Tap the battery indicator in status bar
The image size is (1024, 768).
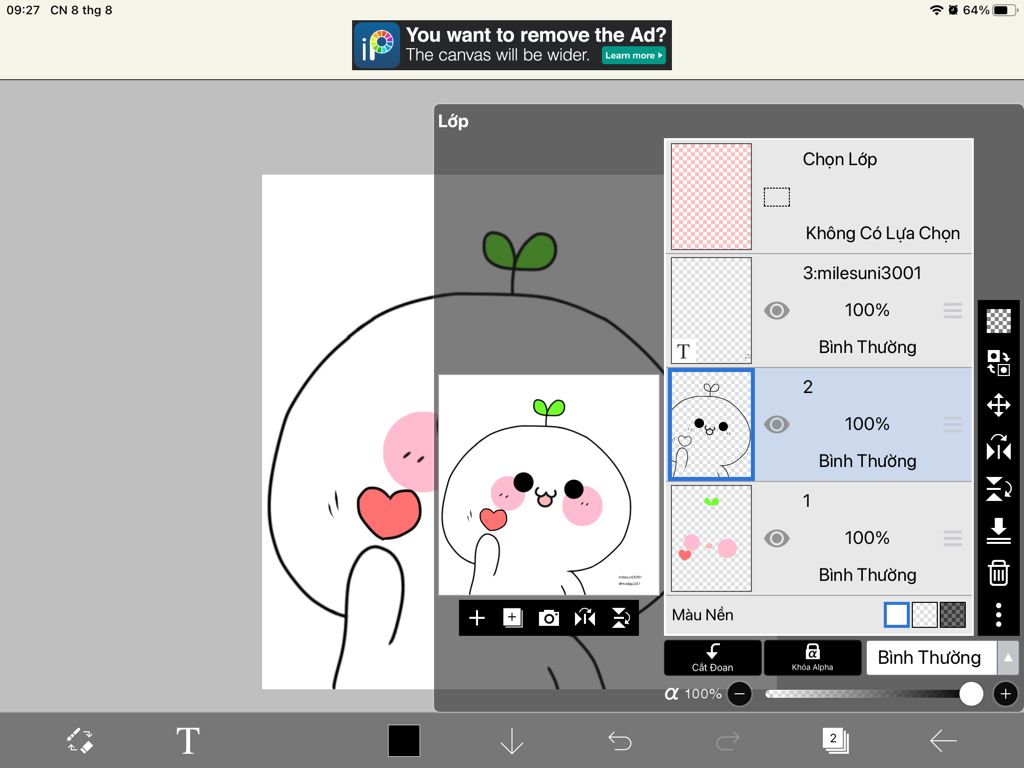point(1004,10)
